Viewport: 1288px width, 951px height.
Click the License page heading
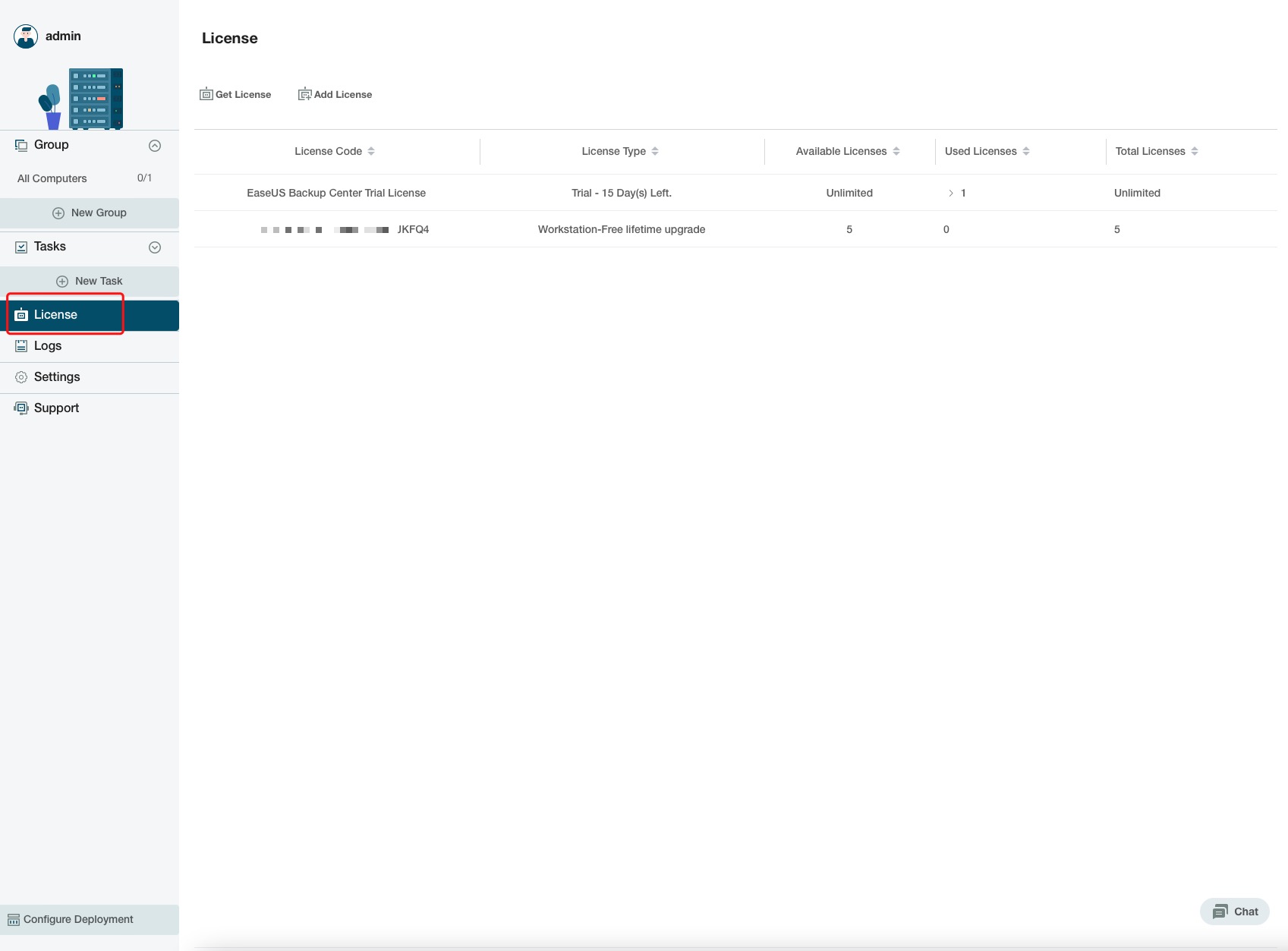click(230, 38)
